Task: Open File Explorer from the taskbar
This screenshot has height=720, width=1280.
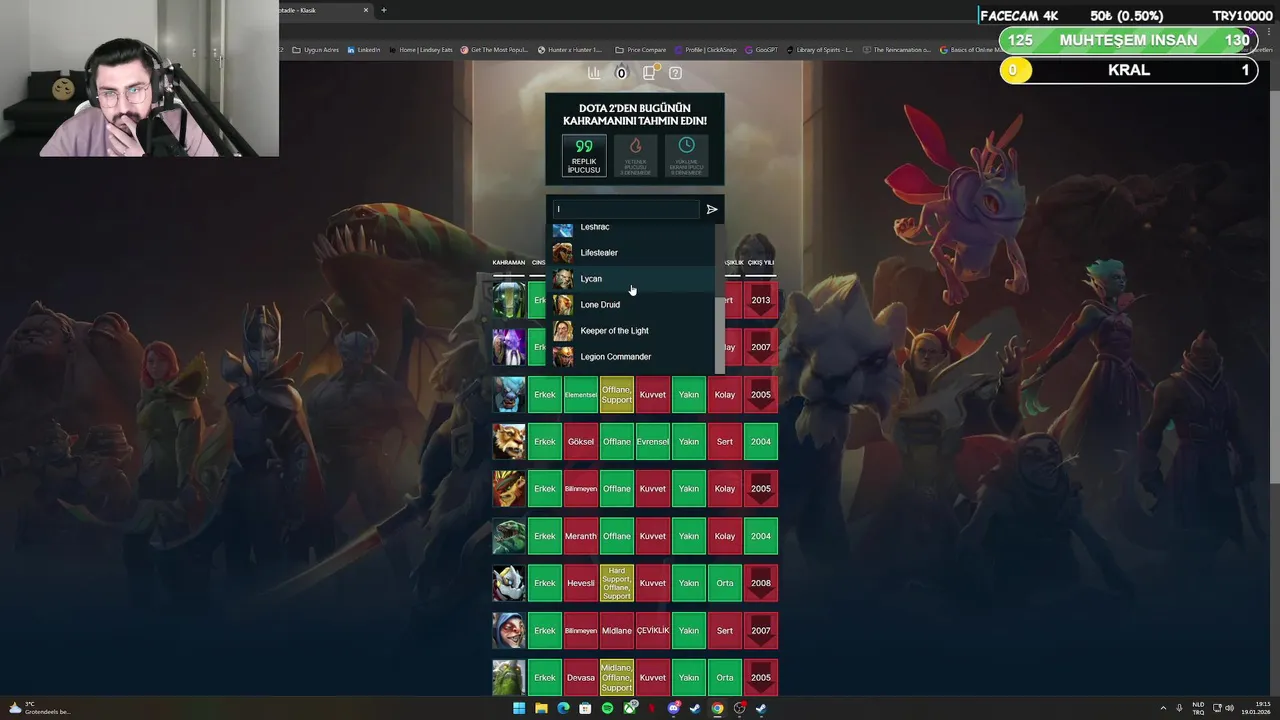Action: pos(541,708)
